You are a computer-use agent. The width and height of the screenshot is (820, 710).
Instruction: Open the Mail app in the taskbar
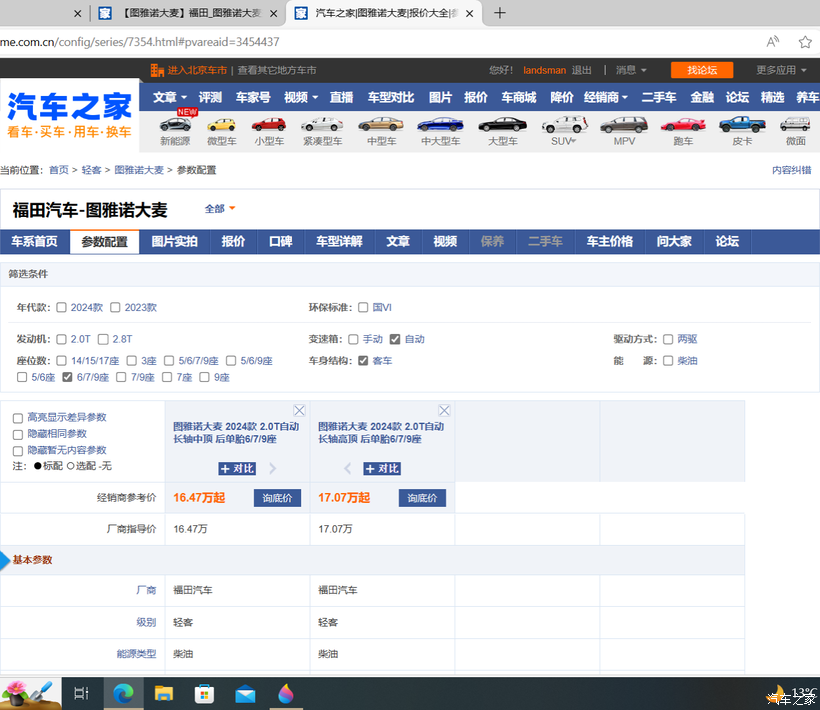pos(245,692)
